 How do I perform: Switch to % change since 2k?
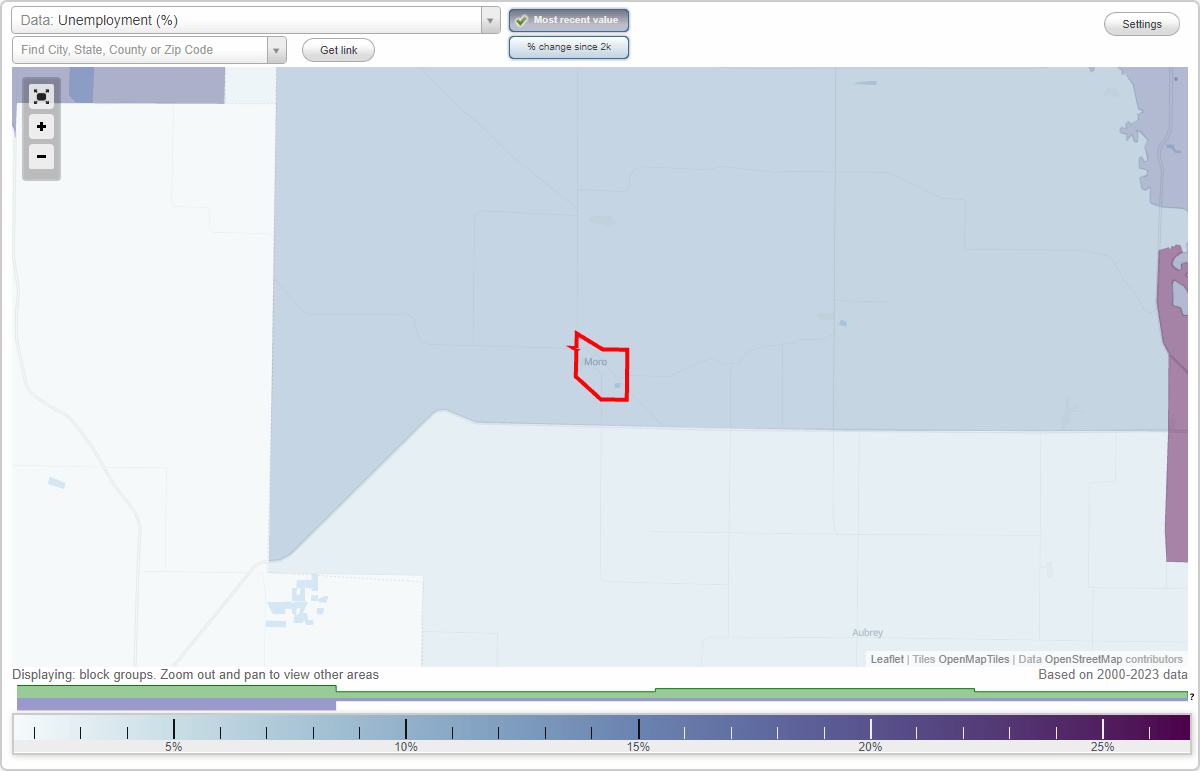point(569,47)
